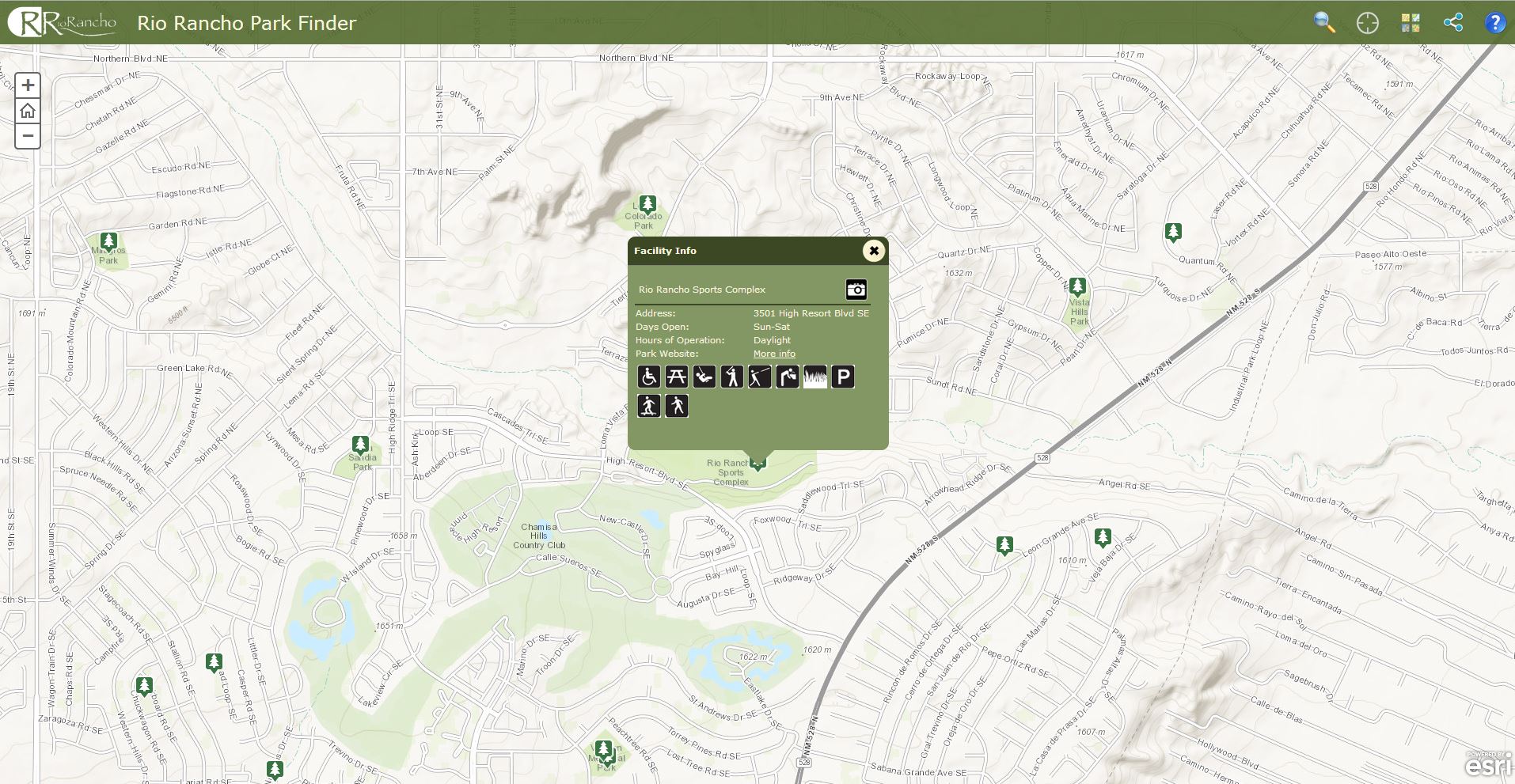Close the Facility Info popup
The height and width of the screenshot is (784, 1515).
point(873,251)
